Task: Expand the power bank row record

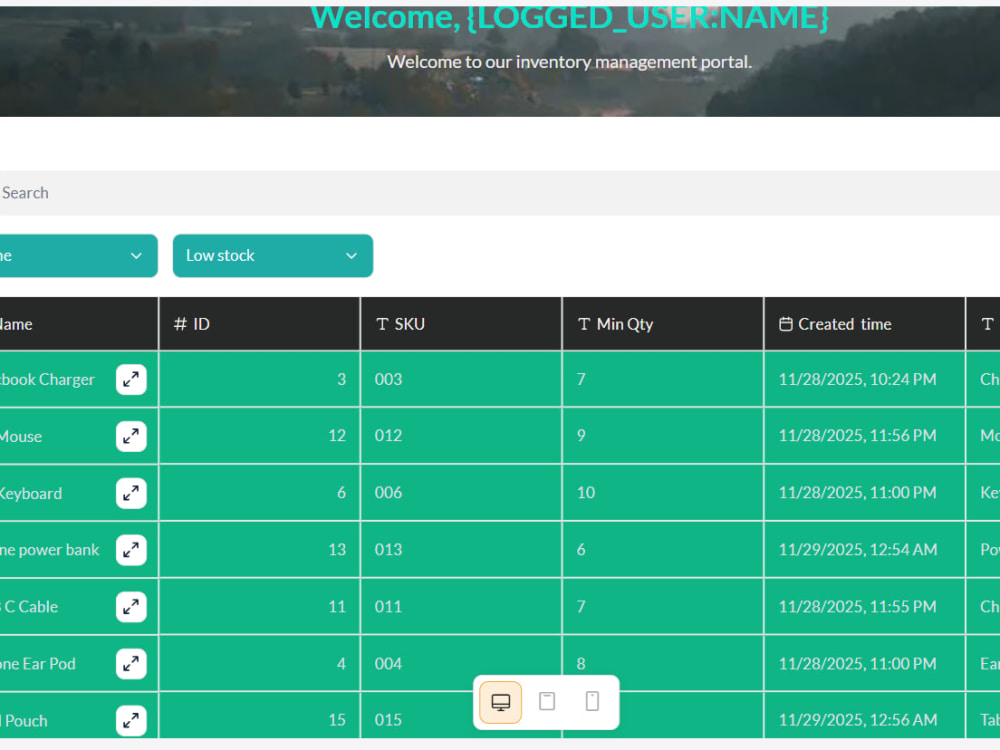Action: [x=131, y=550]
